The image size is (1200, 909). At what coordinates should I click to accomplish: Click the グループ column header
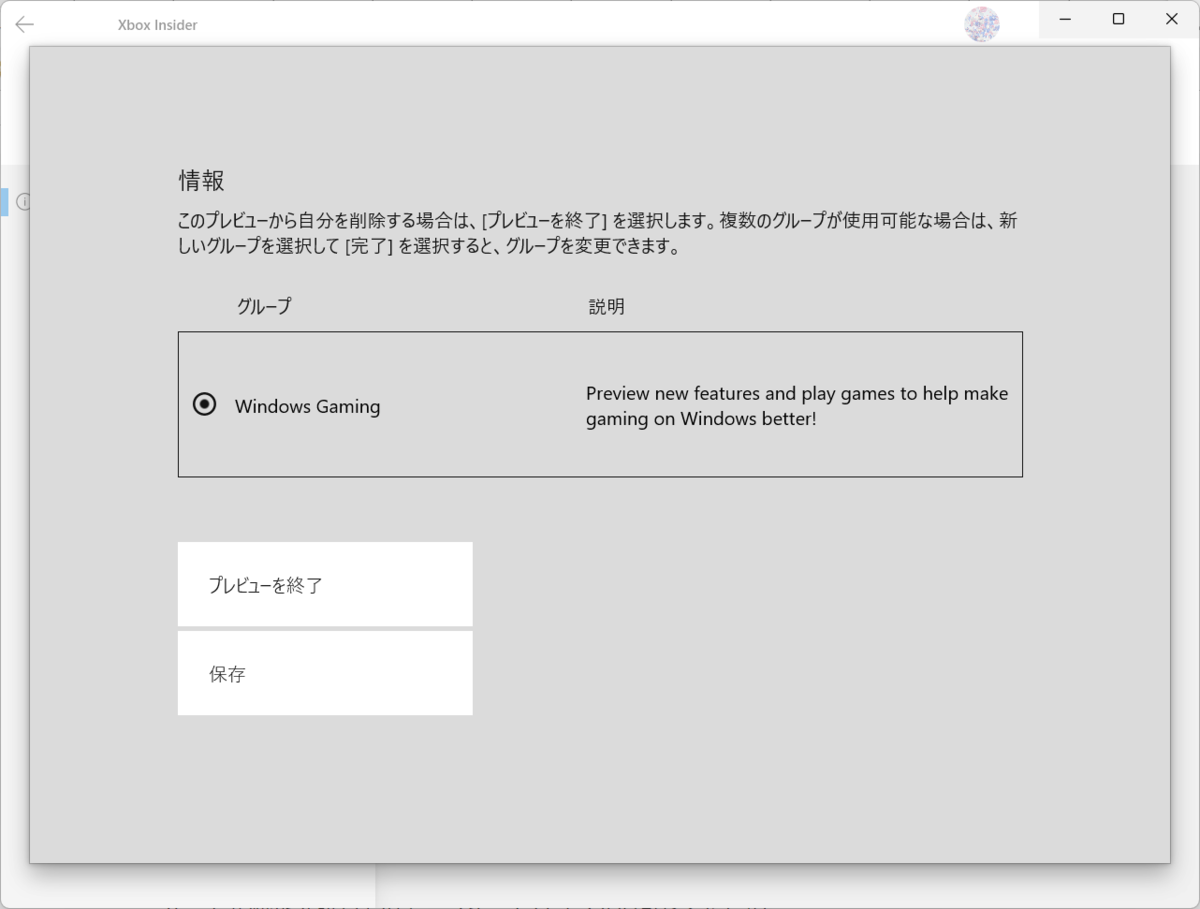264,307
